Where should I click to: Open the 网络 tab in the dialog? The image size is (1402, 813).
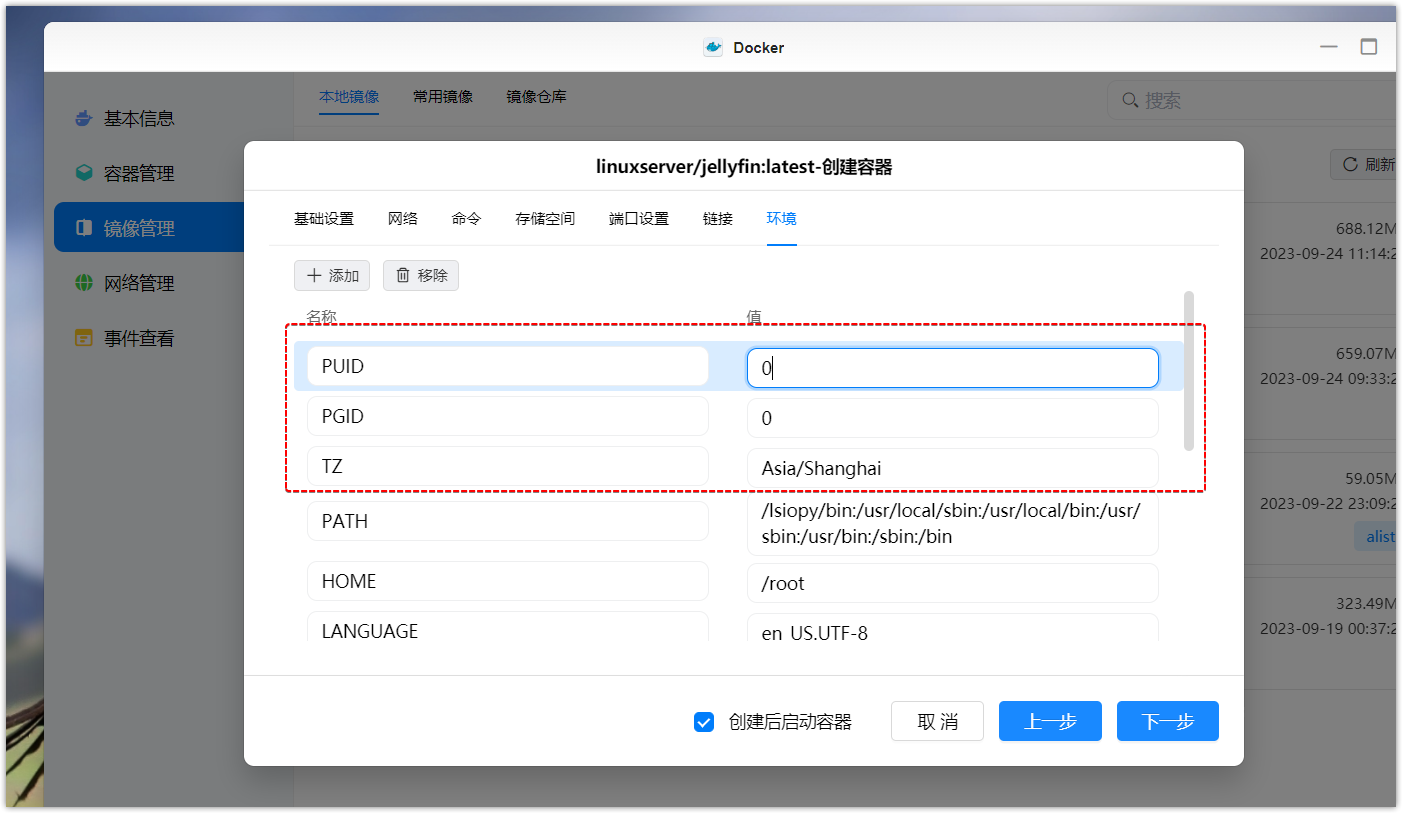coord(403,218)
